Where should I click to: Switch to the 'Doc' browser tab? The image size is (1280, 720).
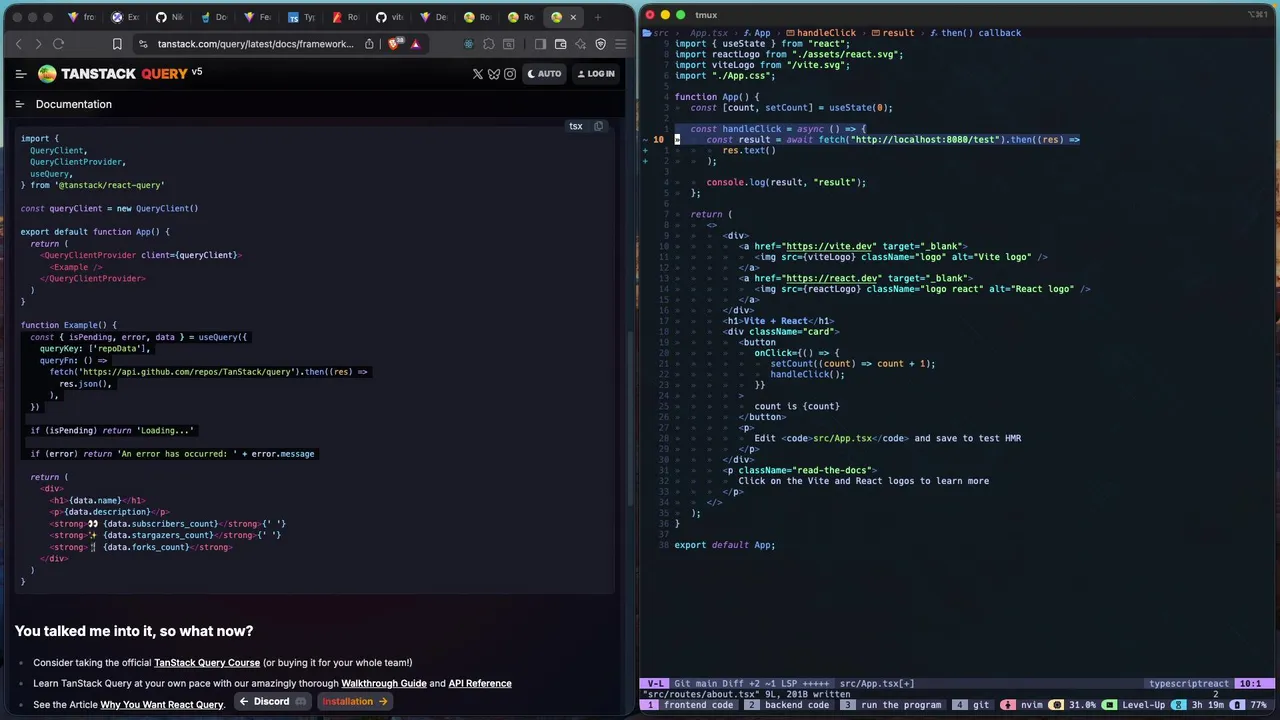(213, 17)
